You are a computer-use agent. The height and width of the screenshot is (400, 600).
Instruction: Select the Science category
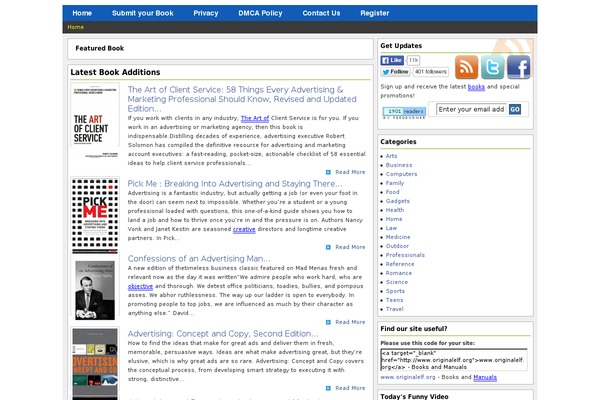pos(396,282)
